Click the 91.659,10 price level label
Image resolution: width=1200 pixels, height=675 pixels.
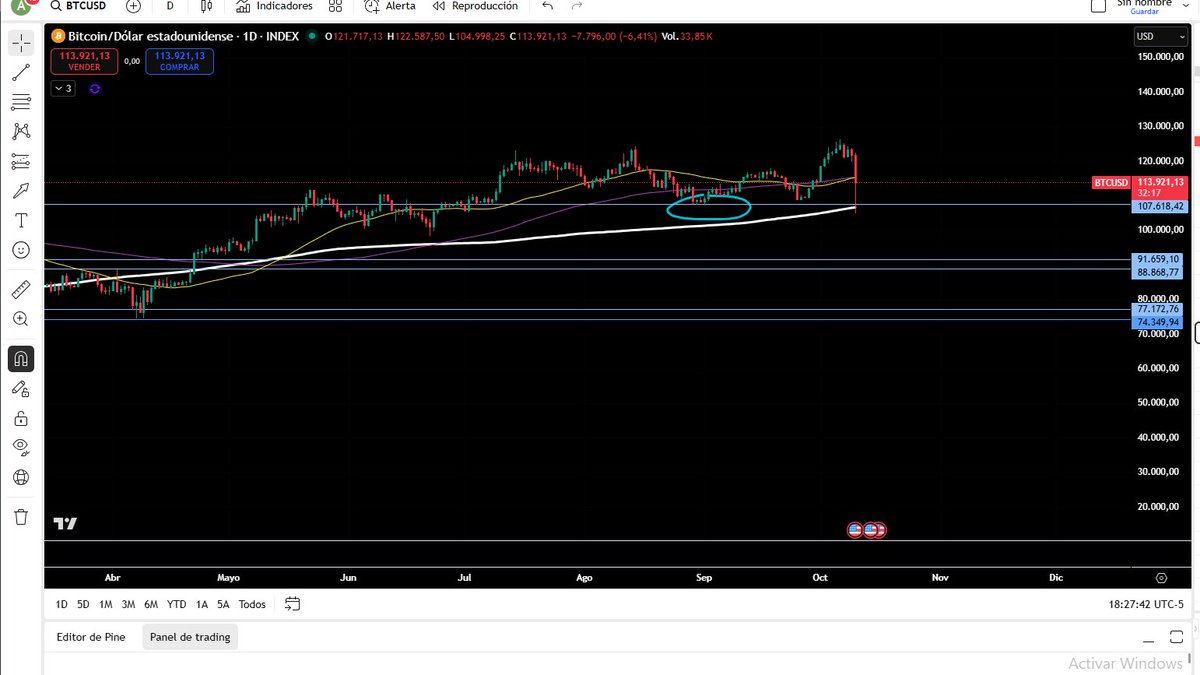(1160, 259)
